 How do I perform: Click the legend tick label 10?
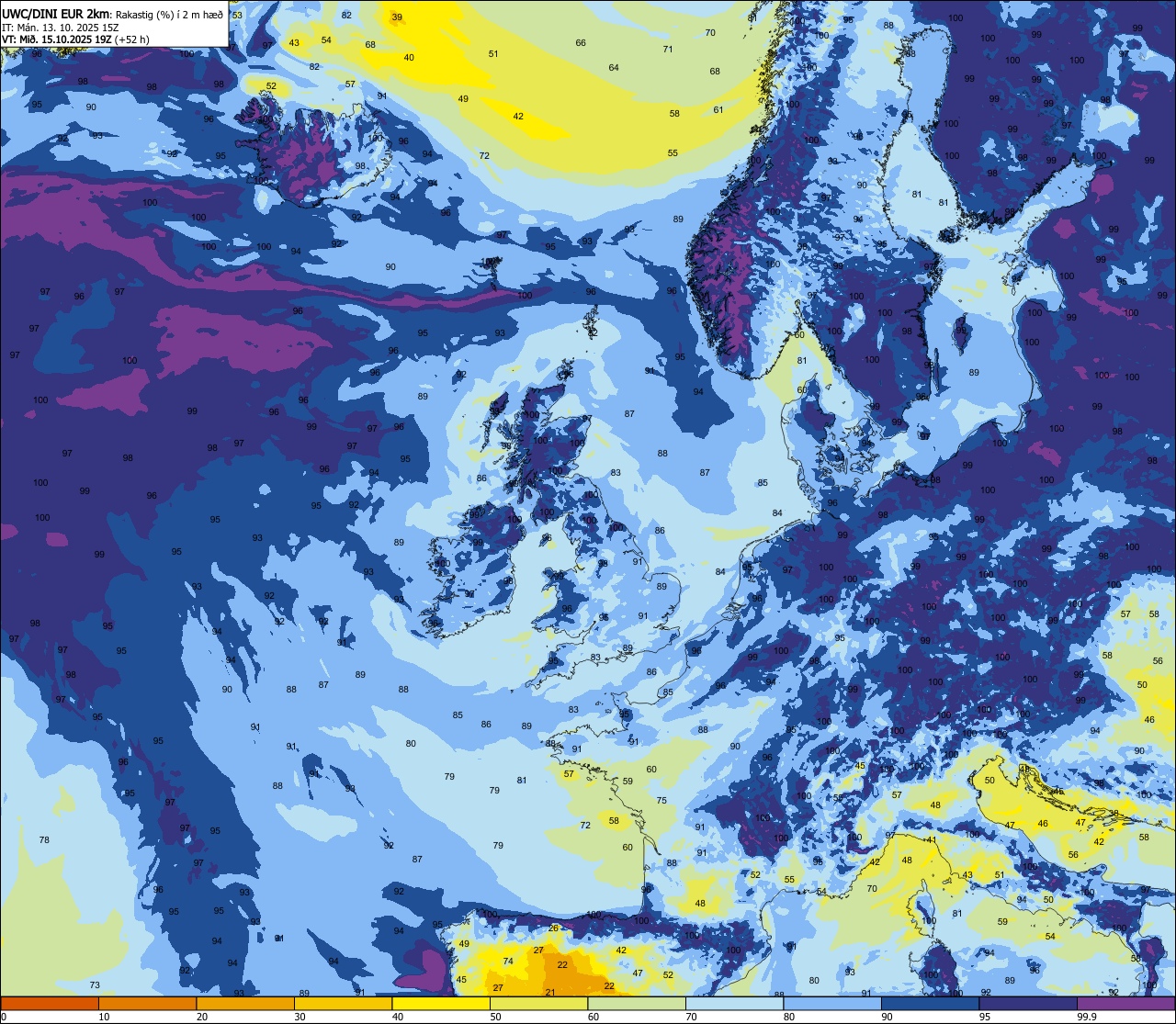105,1017
